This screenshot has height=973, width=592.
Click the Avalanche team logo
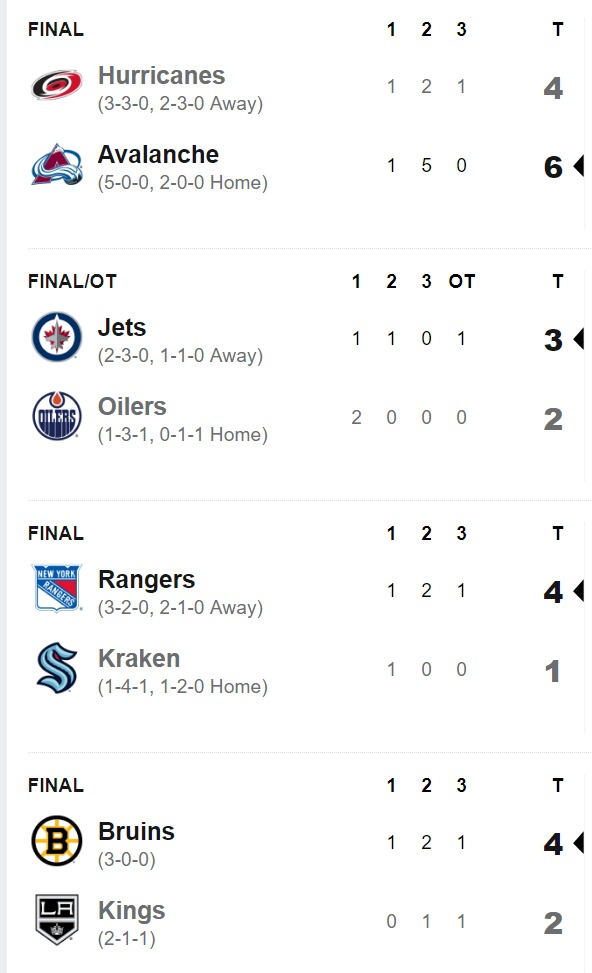pos(56,164)
